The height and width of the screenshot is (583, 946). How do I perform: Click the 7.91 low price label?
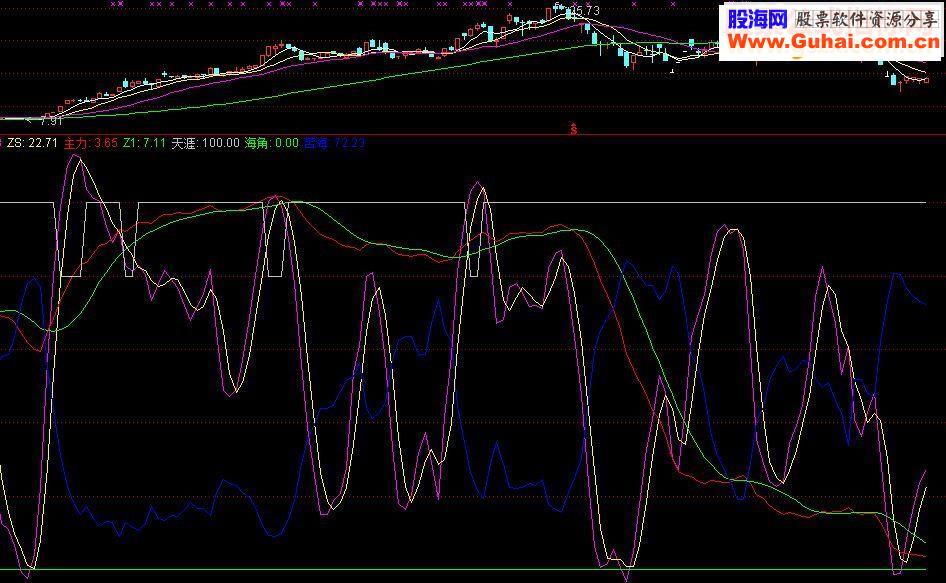(51, 121)
